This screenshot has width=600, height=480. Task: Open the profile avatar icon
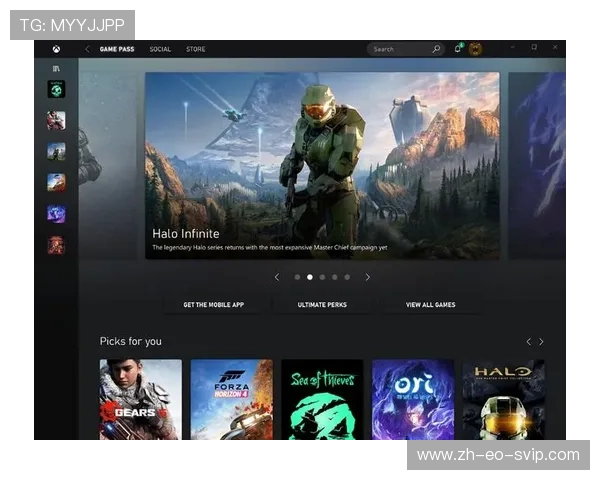476,48
